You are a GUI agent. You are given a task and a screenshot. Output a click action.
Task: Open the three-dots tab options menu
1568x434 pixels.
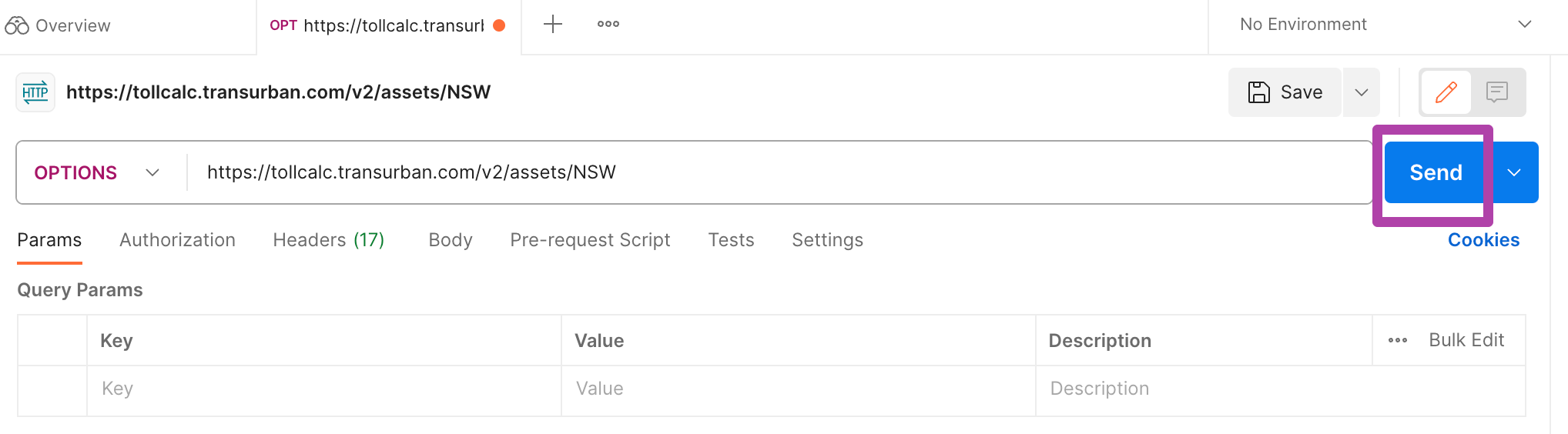pos(608,25)
